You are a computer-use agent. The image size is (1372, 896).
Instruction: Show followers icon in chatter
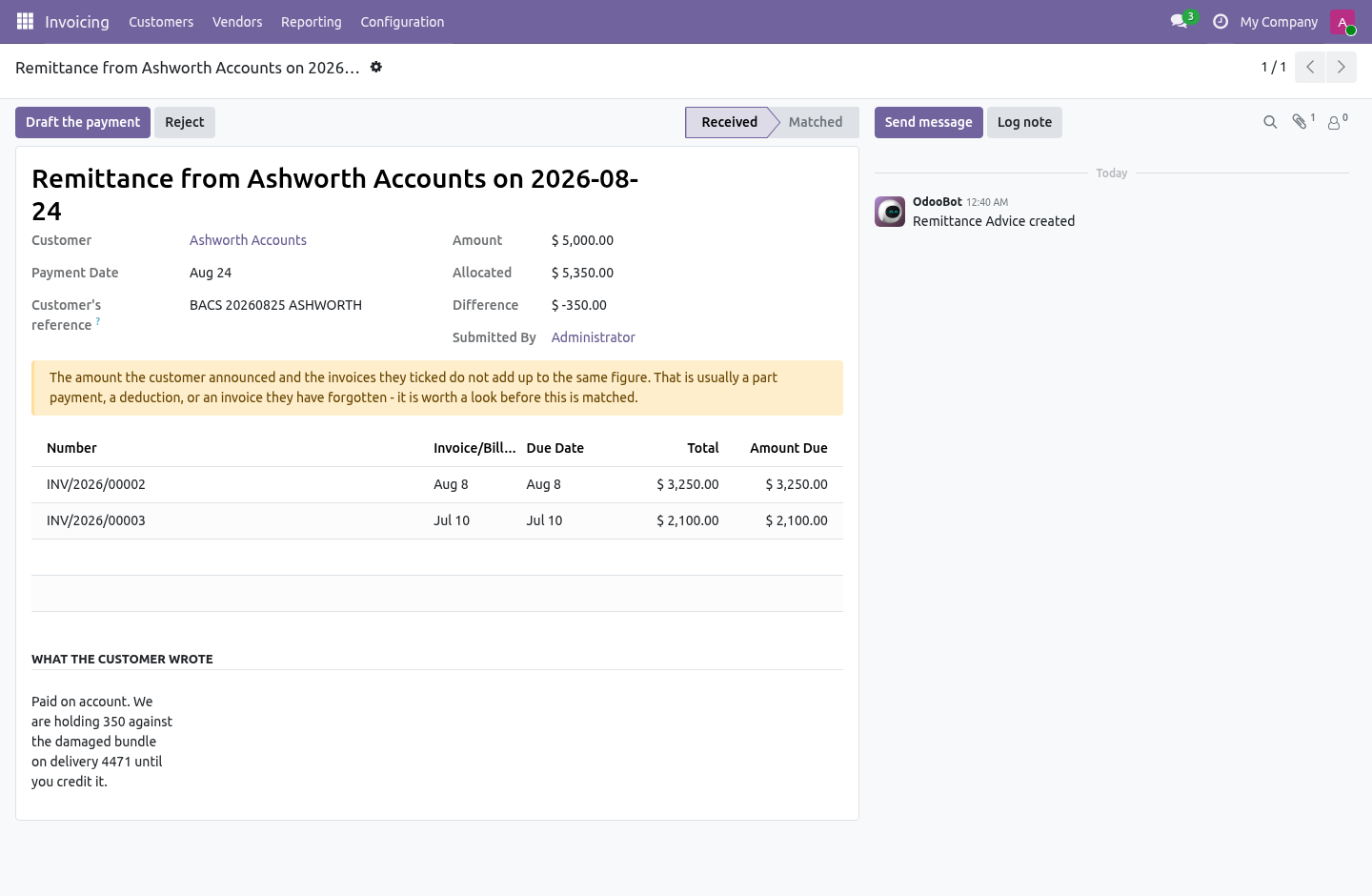coord(1338,121)
